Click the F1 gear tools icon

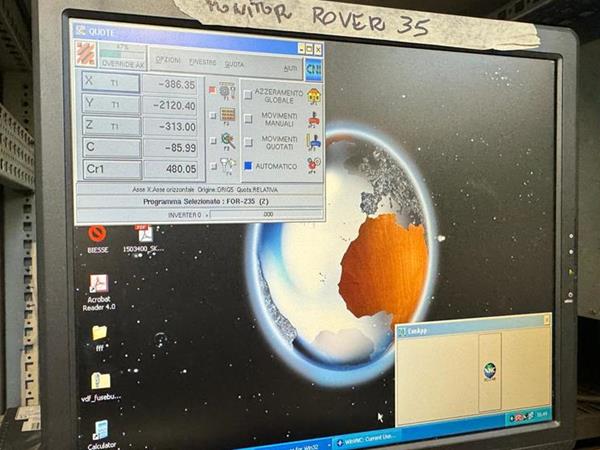(x=227, y=90)
